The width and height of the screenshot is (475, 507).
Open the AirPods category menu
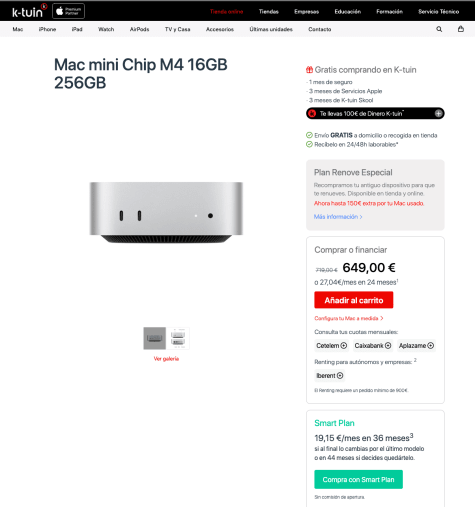tap(139, 29)
